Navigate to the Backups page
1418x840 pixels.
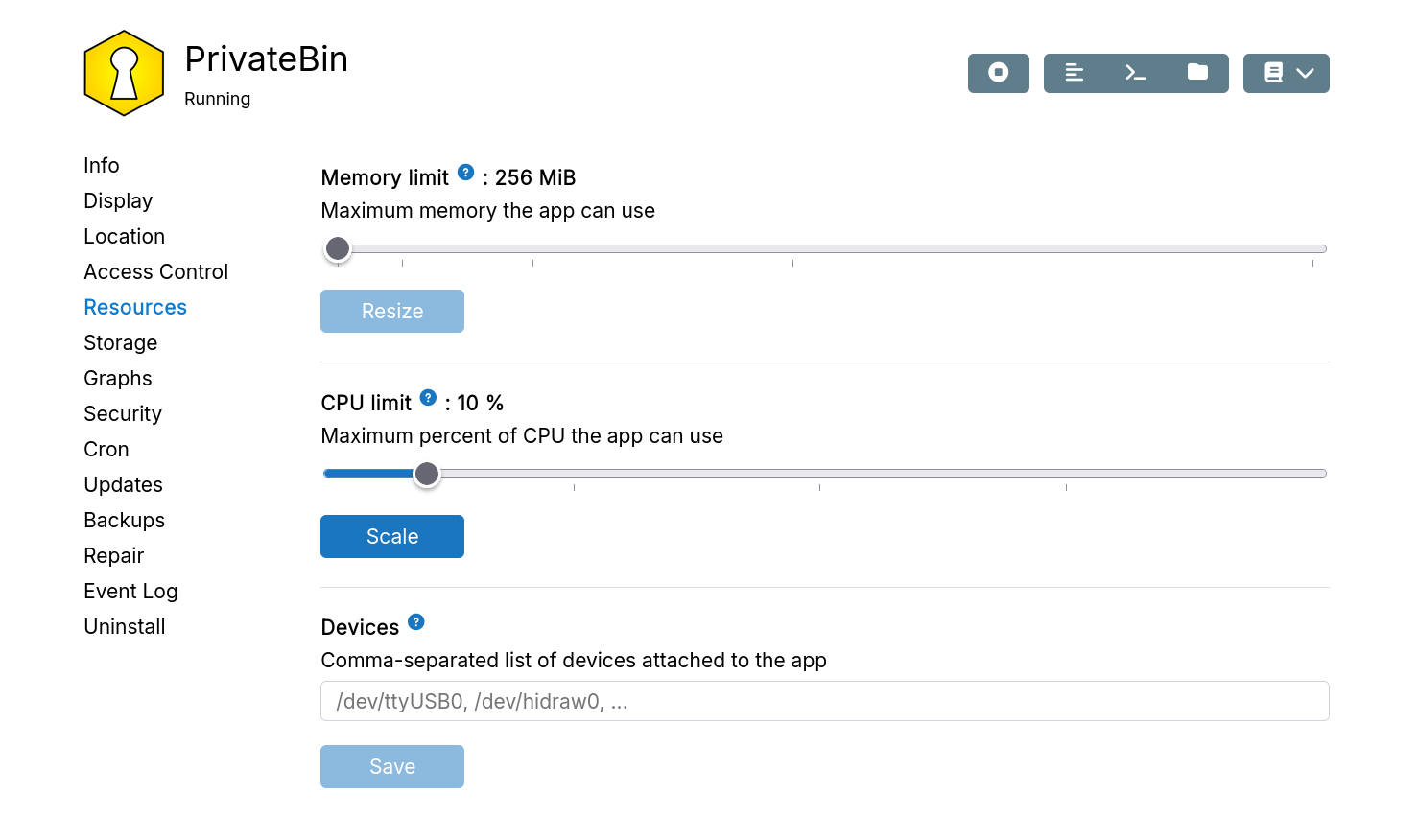[124, 520]
